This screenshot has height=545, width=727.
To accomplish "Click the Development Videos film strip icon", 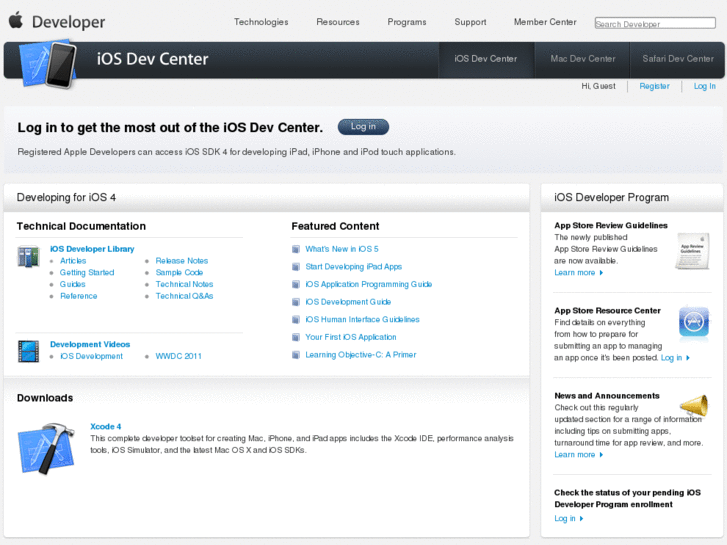I will tap(28, 351).
